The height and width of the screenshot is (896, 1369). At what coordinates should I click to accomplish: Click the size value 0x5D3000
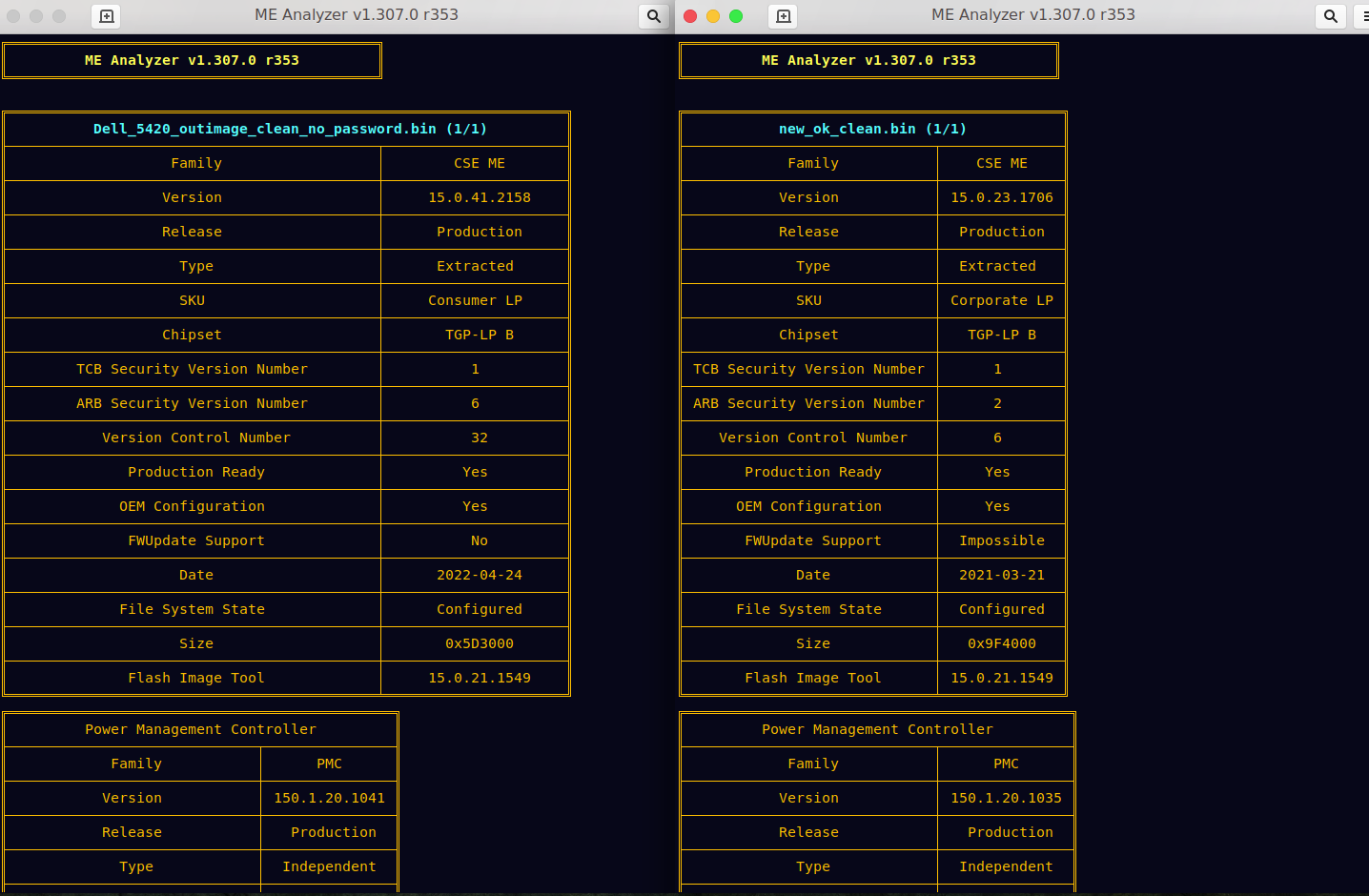[480, 643]
